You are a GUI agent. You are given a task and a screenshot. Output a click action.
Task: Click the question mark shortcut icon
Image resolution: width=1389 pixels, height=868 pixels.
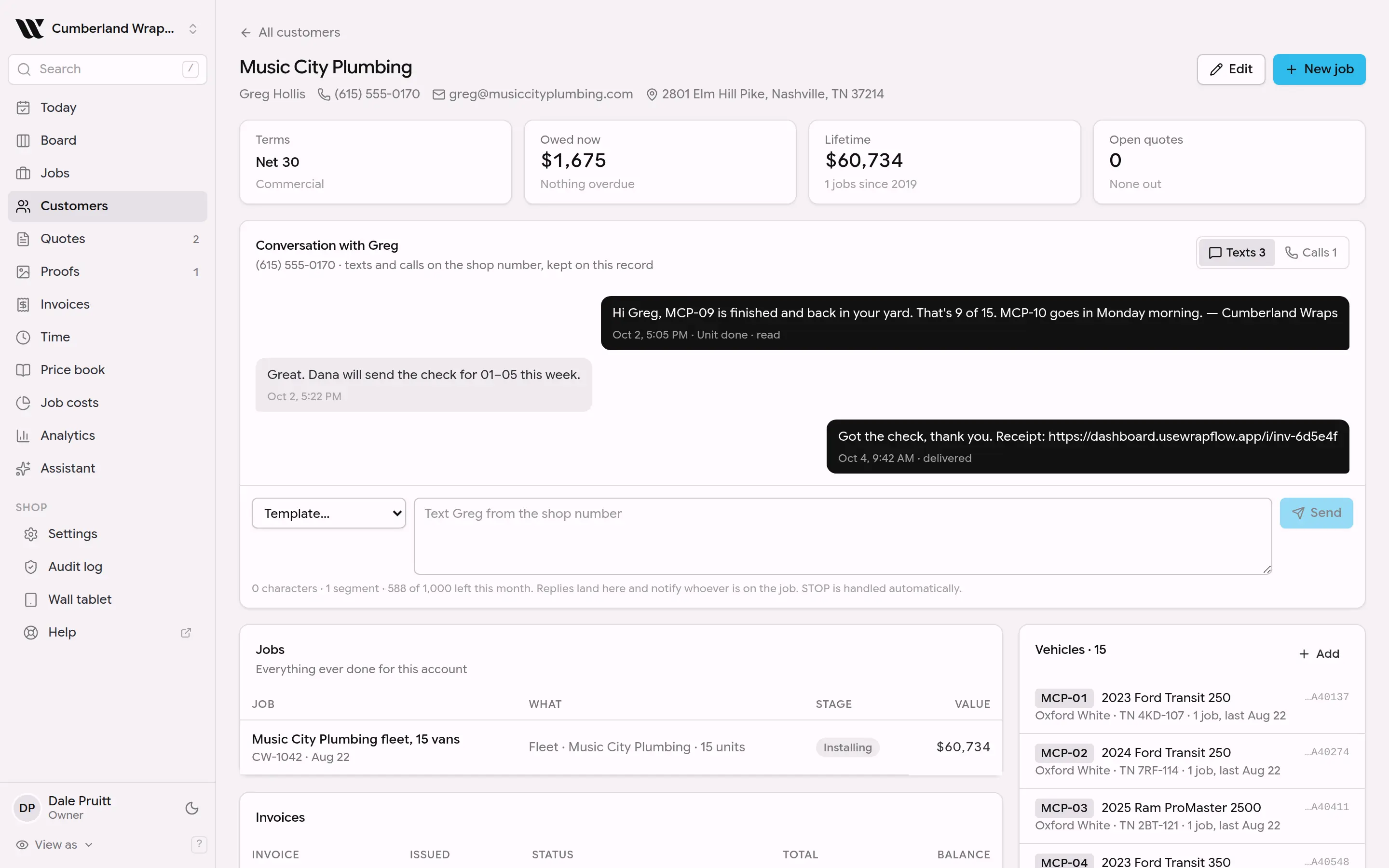click(x=199, y=844)
